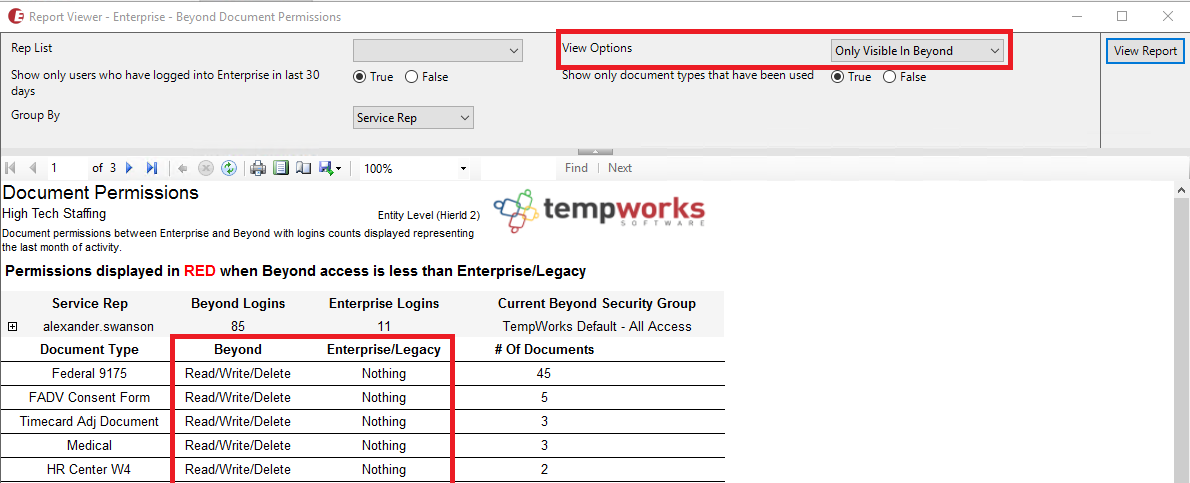Toggle print layout view

281,168
